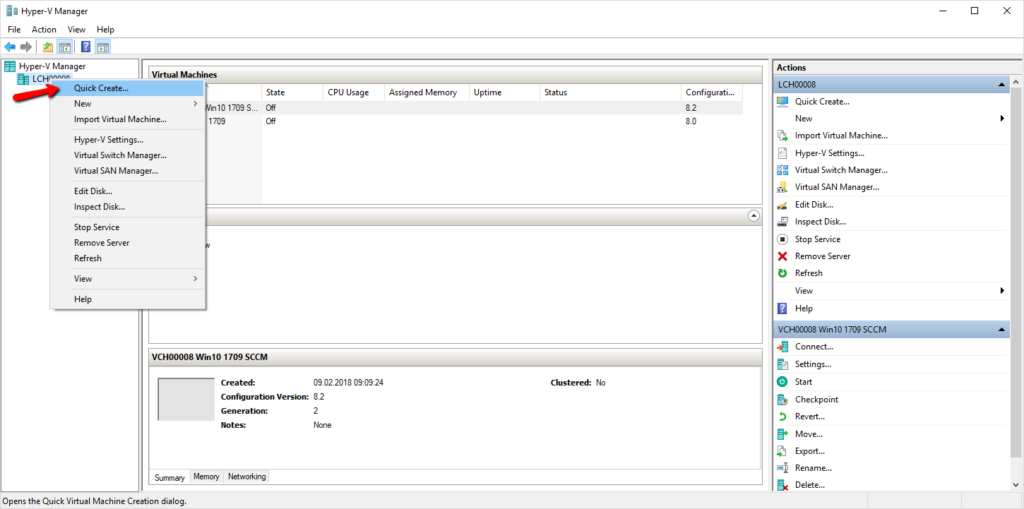Click the Delete icon in Actions pane
This screenshot has width=1024, height=509.
pos(782,485)
